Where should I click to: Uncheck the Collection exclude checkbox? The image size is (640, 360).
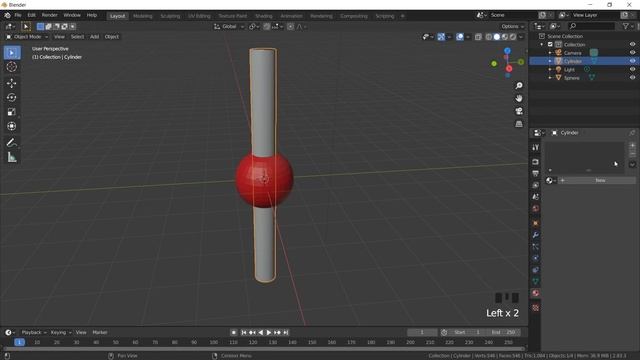point(550,44)
